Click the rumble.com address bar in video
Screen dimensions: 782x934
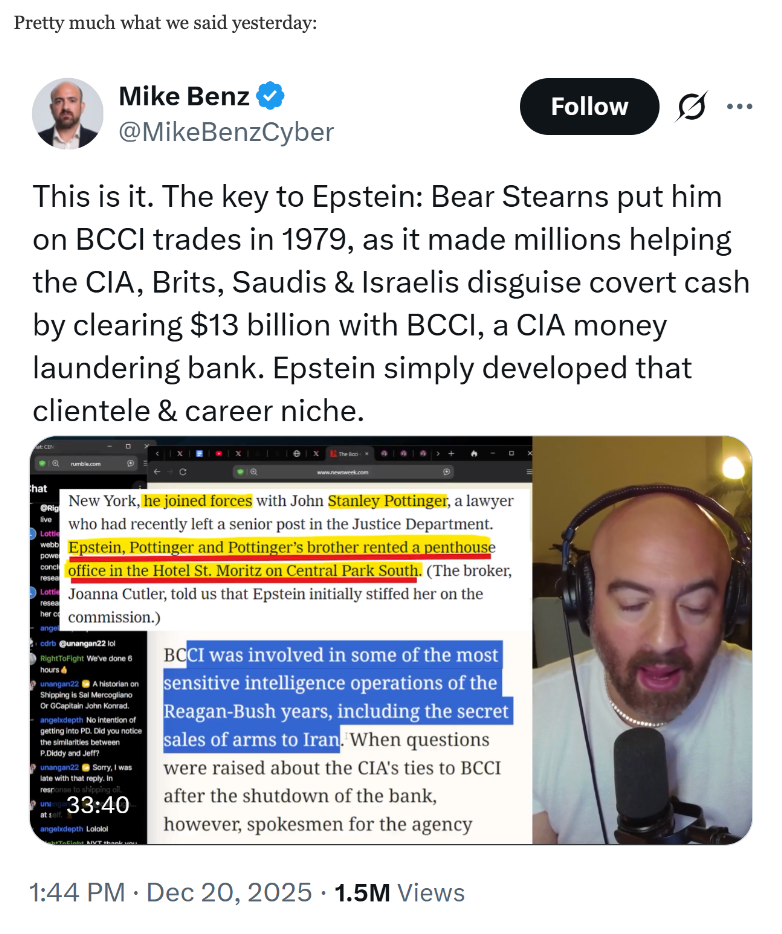tap(86, 463)
